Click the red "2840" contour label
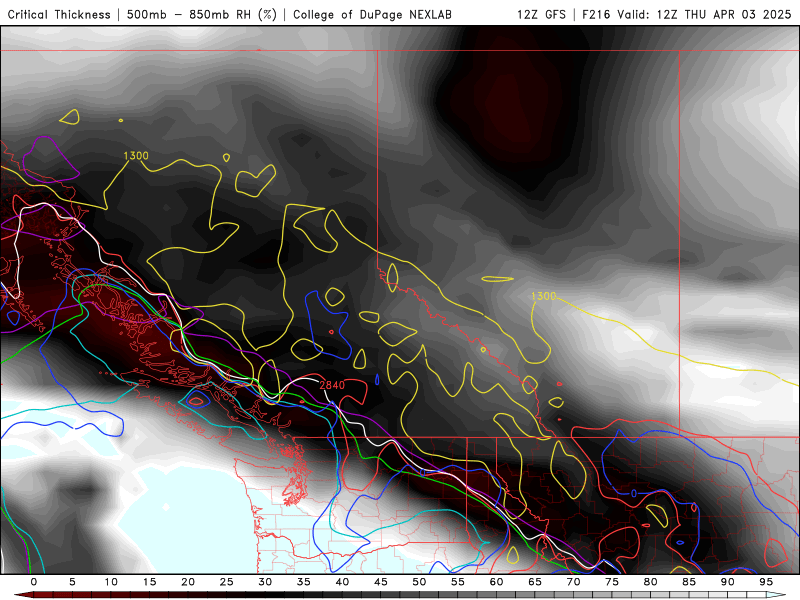 pyautogui.click(x=332, y=385)
